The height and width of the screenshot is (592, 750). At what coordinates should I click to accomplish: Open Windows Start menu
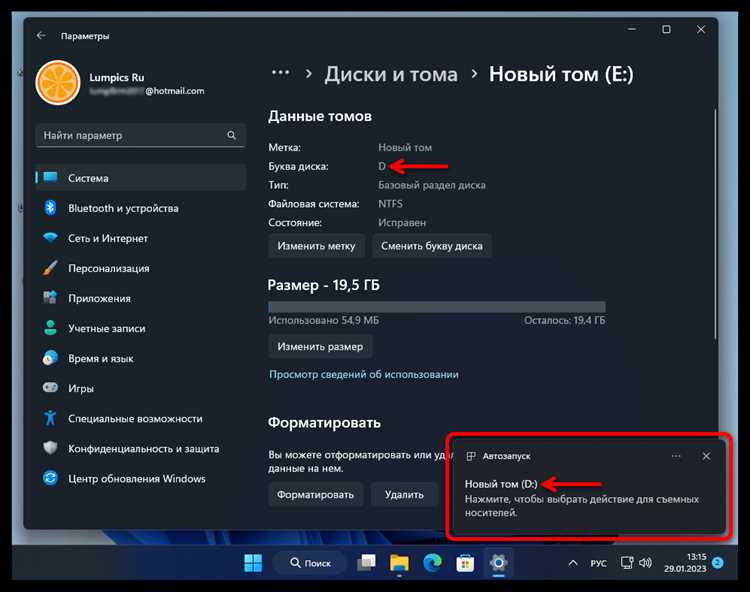coord(253,563)
